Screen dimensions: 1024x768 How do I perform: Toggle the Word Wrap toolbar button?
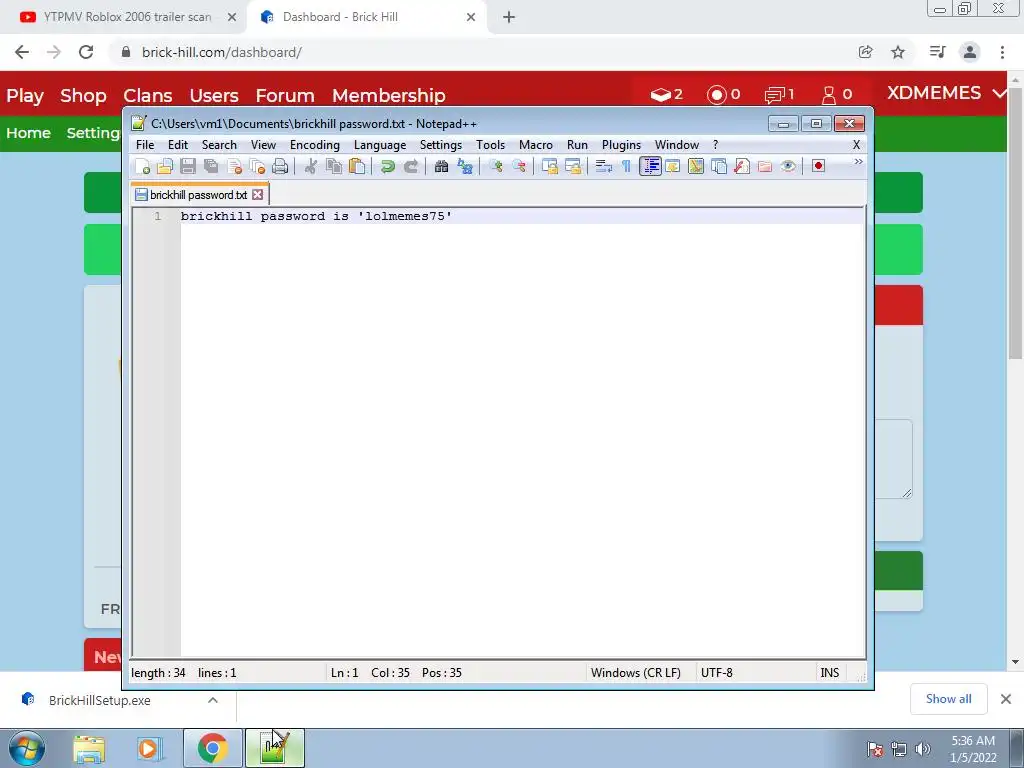603,167
